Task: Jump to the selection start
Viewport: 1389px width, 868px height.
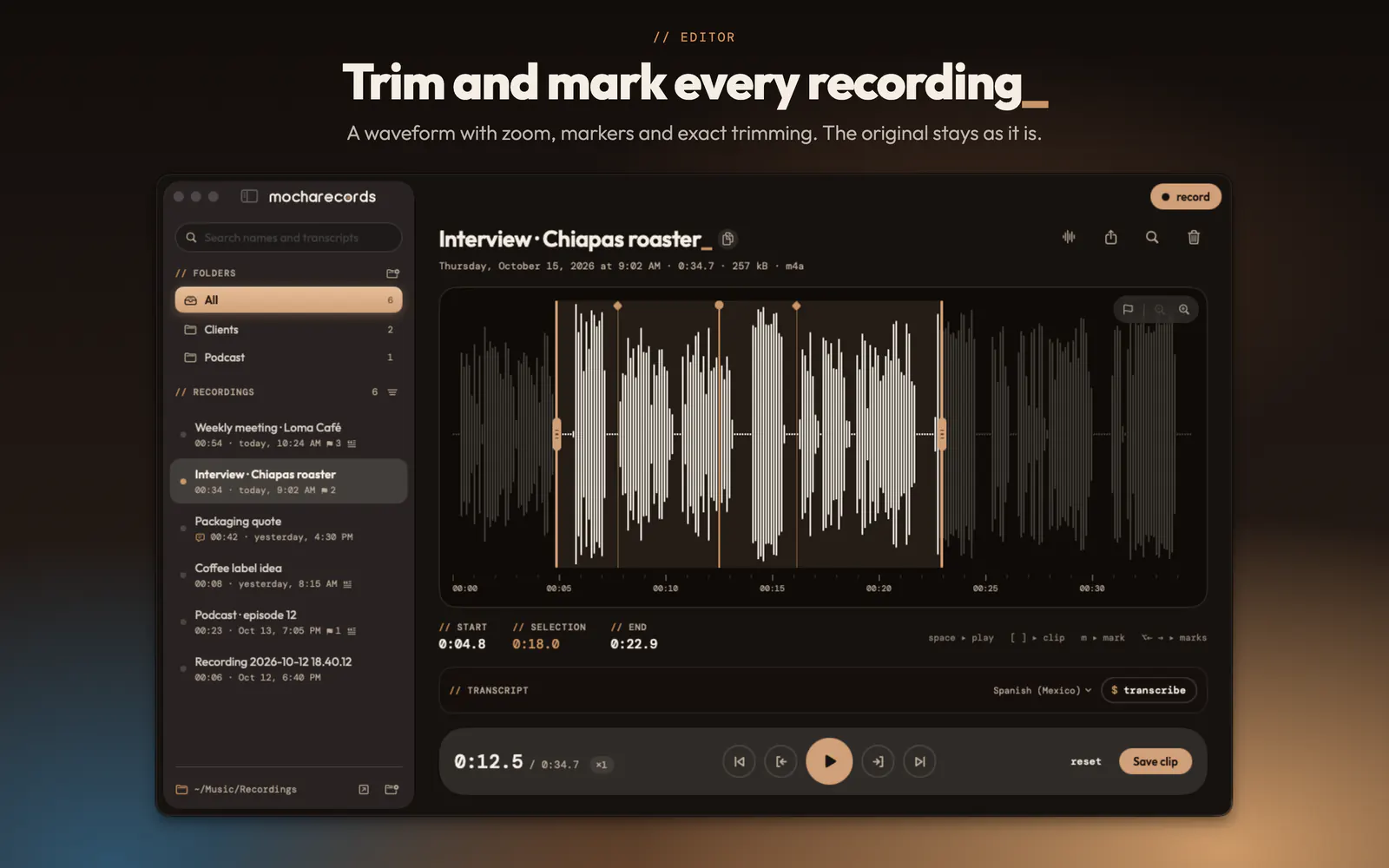Action: (780, 761)
